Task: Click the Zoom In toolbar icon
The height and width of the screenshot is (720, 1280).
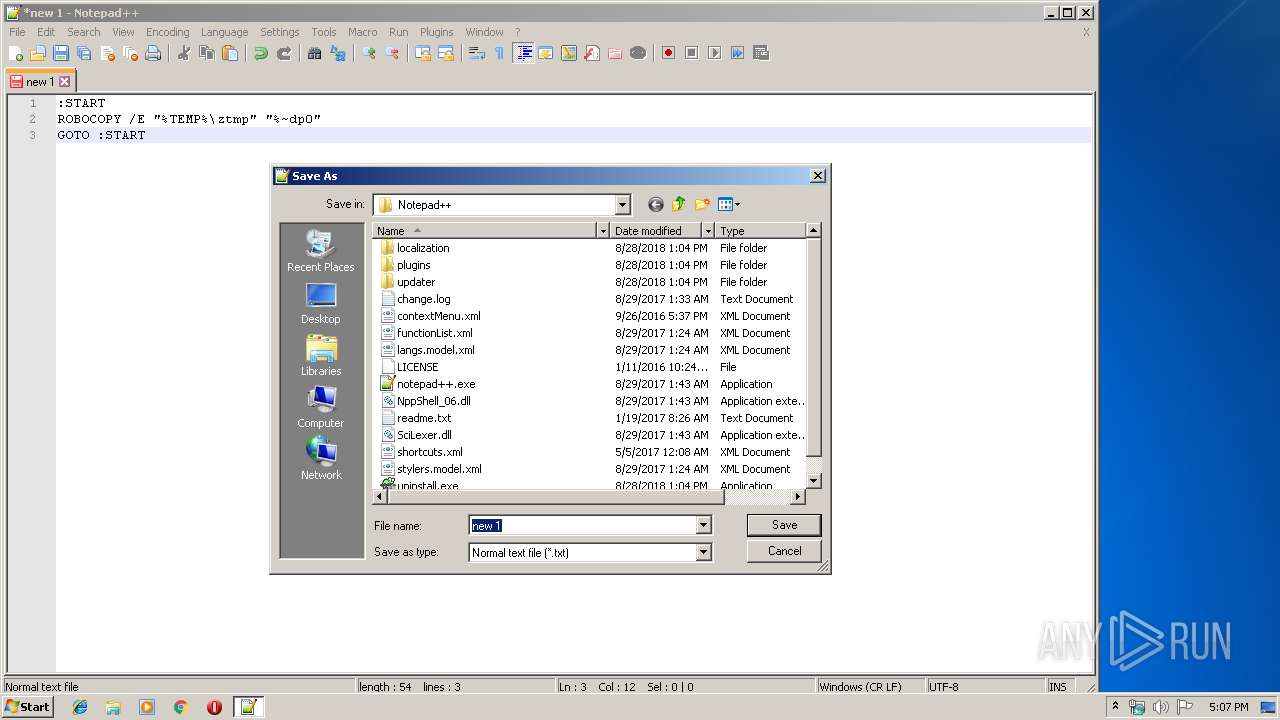Action: point(369,53)
